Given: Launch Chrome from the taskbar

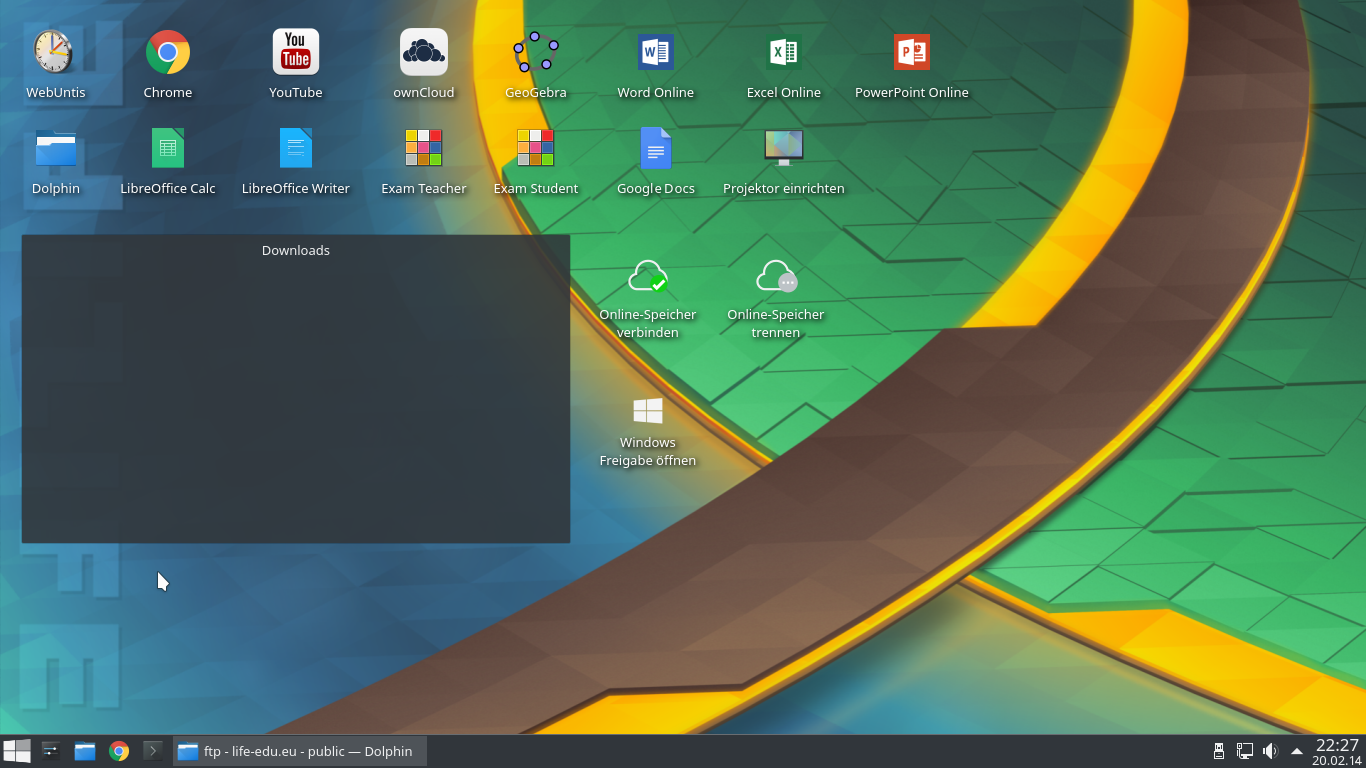Looking at the screenshot, I should 119,751.
